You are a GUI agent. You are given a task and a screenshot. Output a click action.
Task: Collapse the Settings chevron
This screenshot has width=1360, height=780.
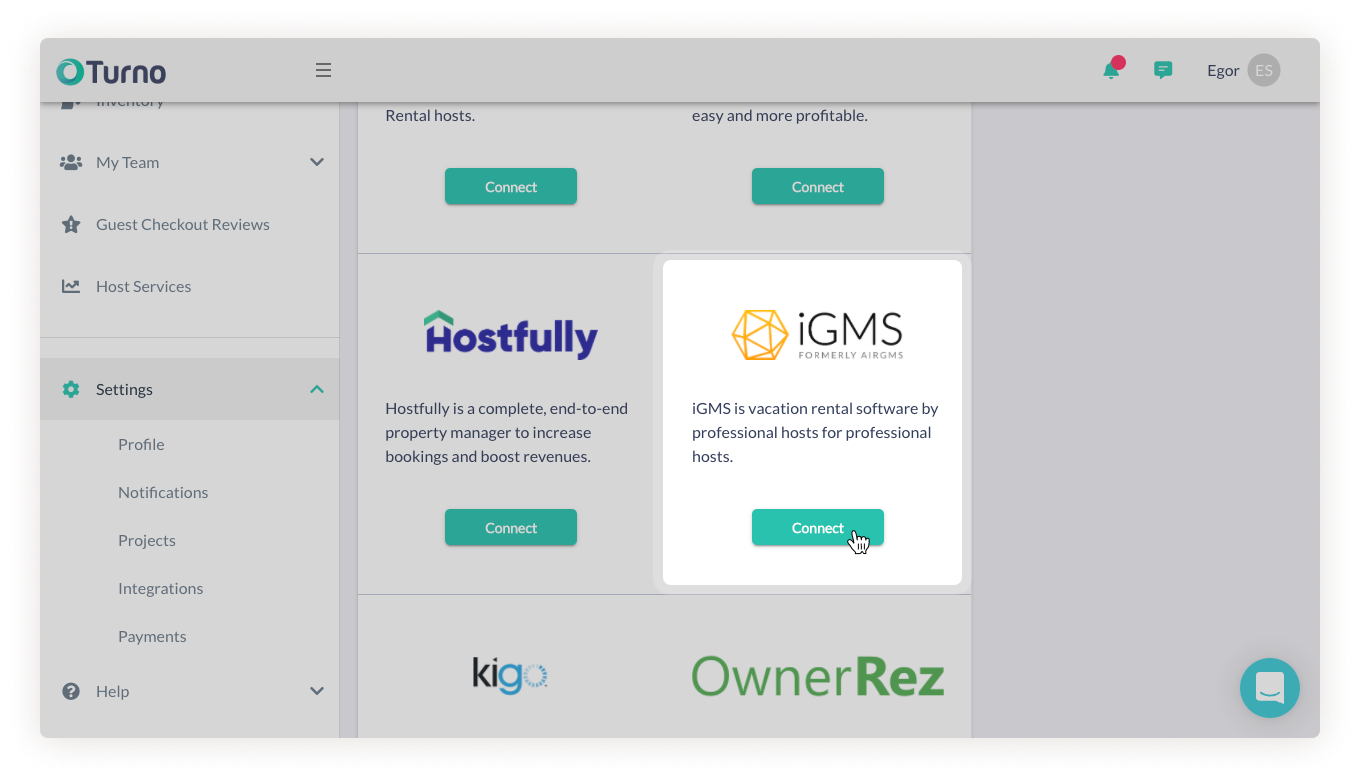[317, 389]
